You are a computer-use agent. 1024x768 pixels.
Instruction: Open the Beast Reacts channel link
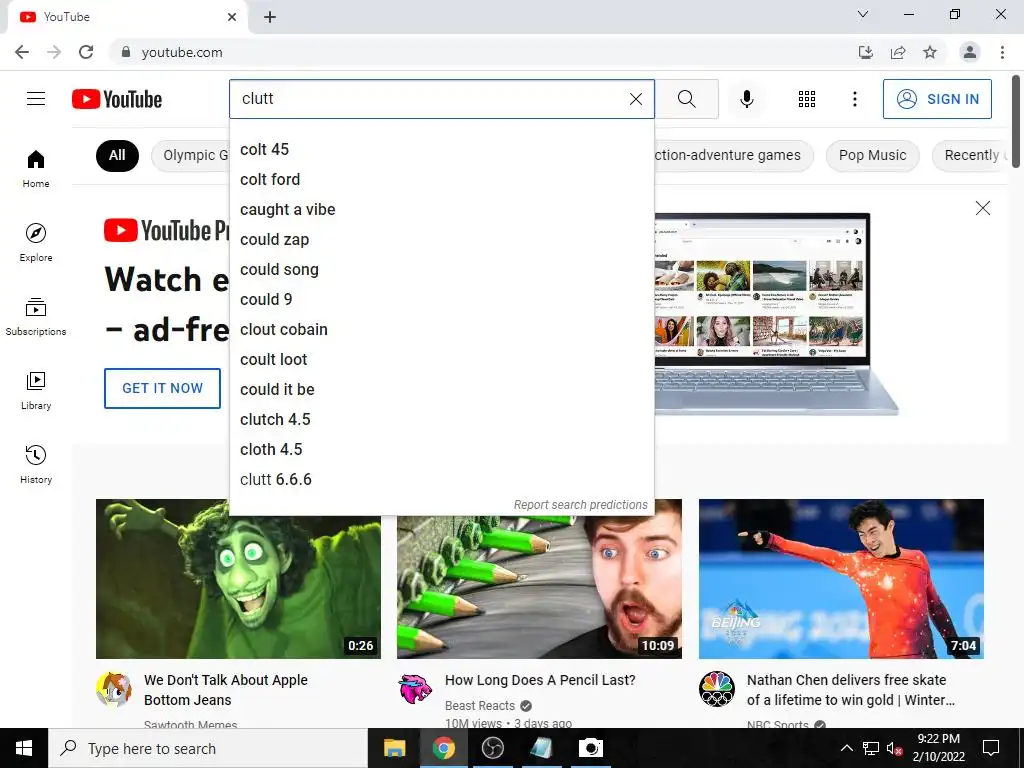coord(480,706)
